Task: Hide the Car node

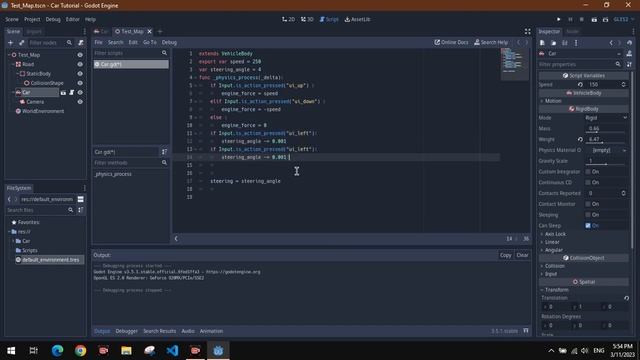Action: point(80,93)
